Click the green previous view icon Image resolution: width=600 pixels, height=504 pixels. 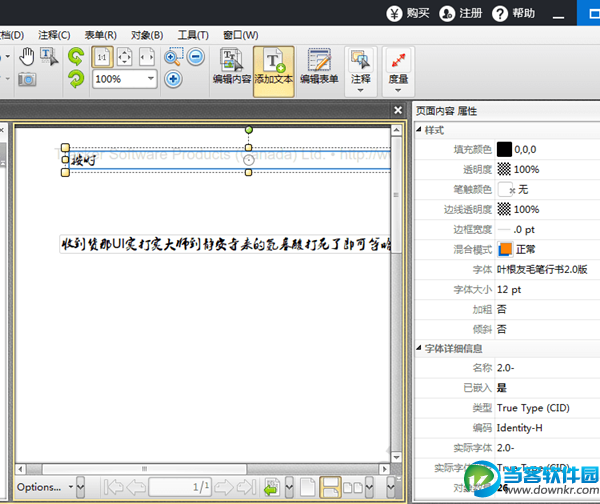point(272,487)
